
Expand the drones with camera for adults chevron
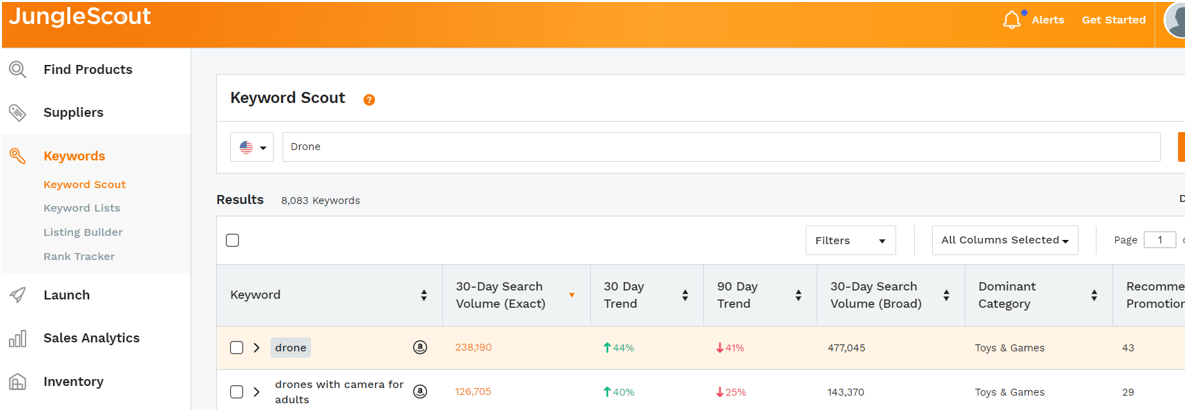tap(256, 392)
